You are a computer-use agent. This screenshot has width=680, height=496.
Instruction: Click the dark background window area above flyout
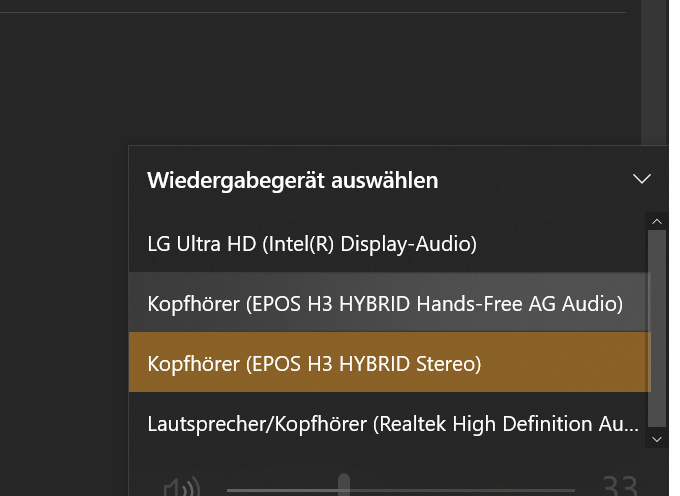(300, 80)
